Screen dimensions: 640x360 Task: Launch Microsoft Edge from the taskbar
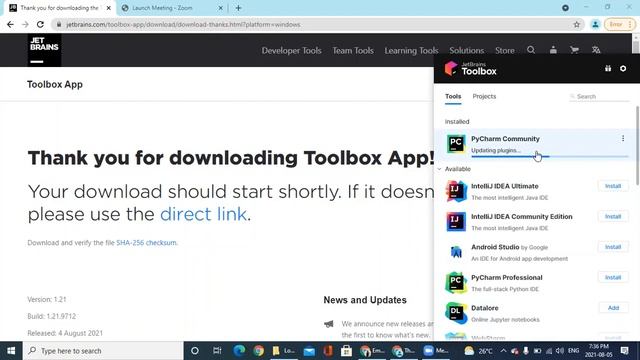click(x=239, y=351)
